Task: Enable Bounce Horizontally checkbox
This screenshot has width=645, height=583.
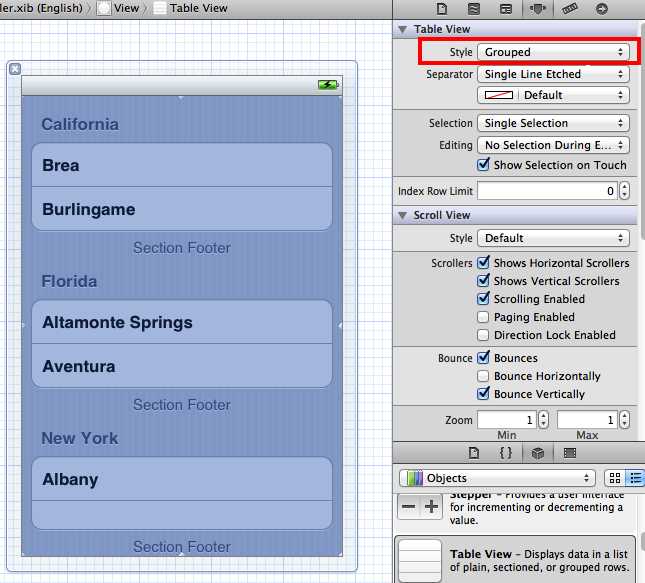Action: coord(483,376)
